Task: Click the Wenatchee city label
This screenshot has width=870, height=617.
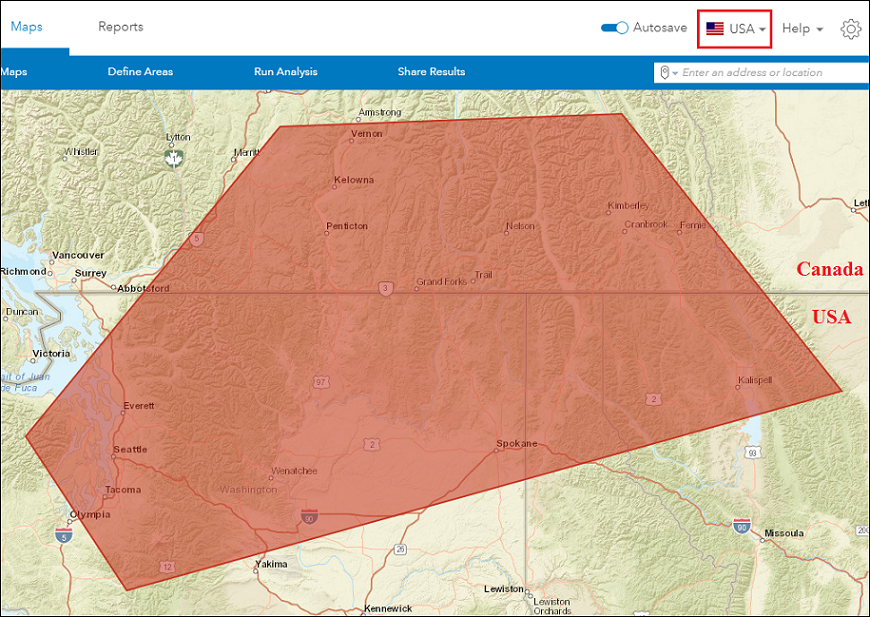Action: click(294, 471)
